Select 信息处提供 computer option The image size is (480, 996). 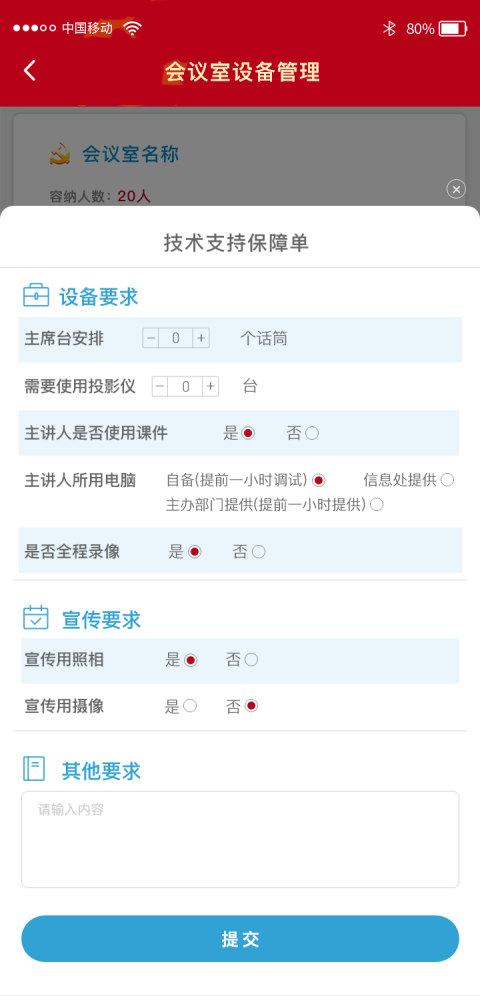tap(447, 480)
